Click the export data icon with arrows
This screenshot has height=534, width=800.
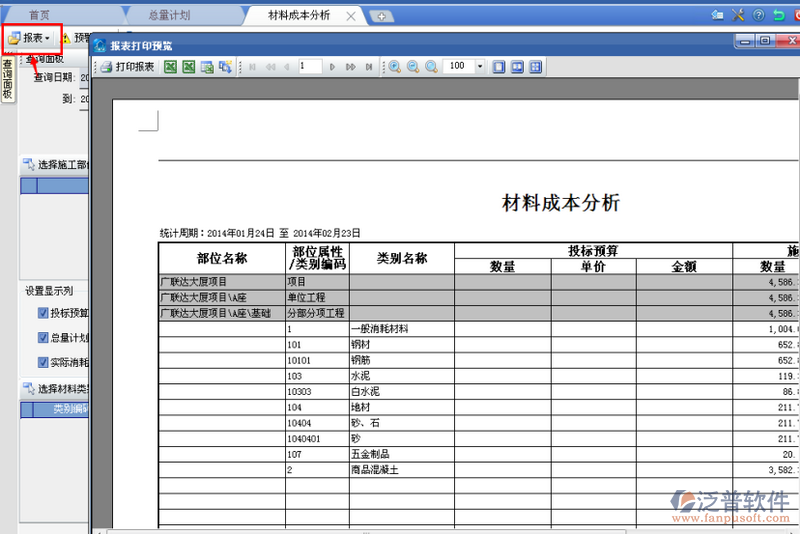(225, 67)
